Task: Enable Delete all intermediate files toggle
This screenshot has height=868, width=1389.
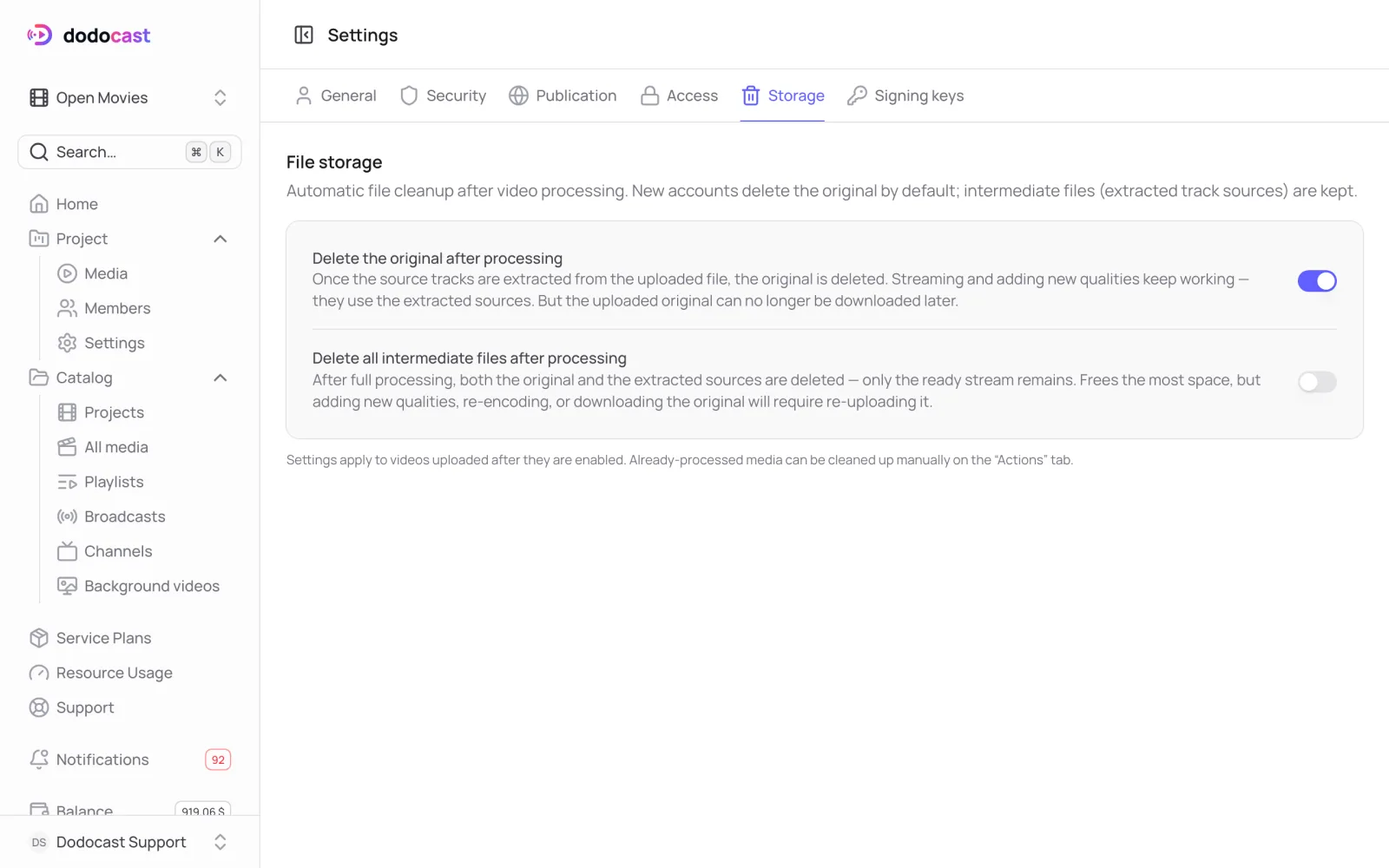Action: 1317,382
